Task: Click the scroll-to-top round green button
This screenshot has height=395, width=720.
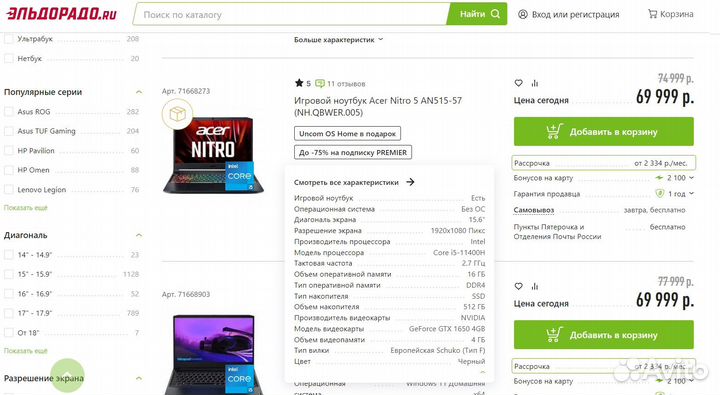Action: [67, 376]
